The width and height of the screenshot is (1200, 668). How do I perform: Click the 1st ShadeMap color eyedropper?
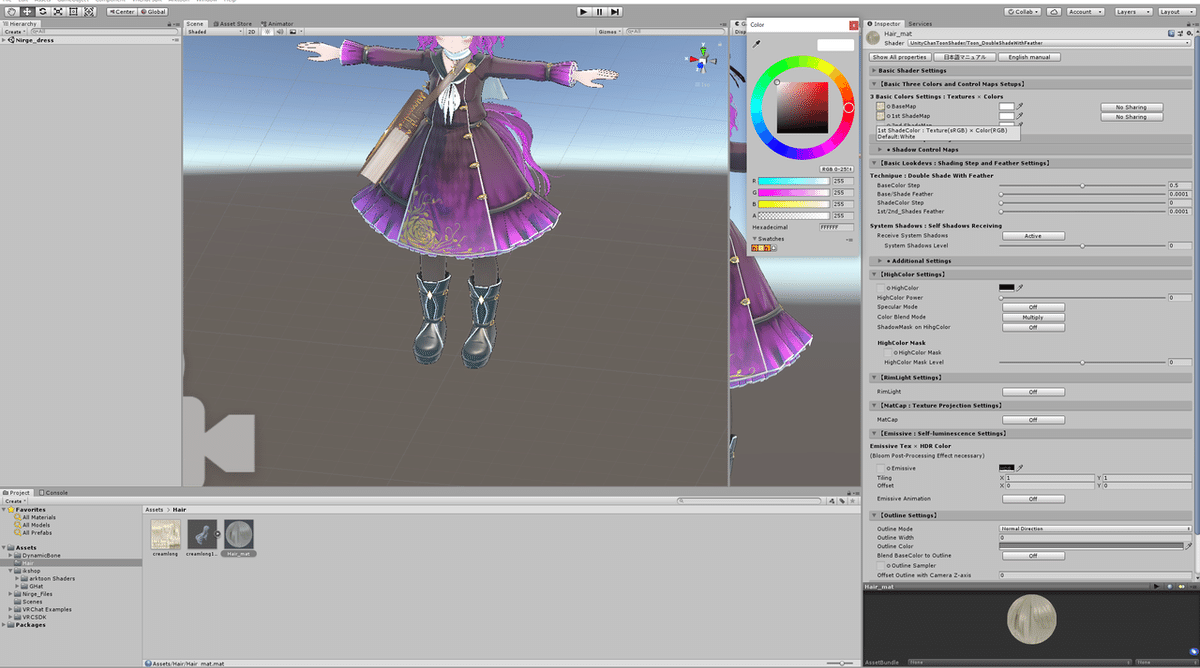coord(1020,116)
